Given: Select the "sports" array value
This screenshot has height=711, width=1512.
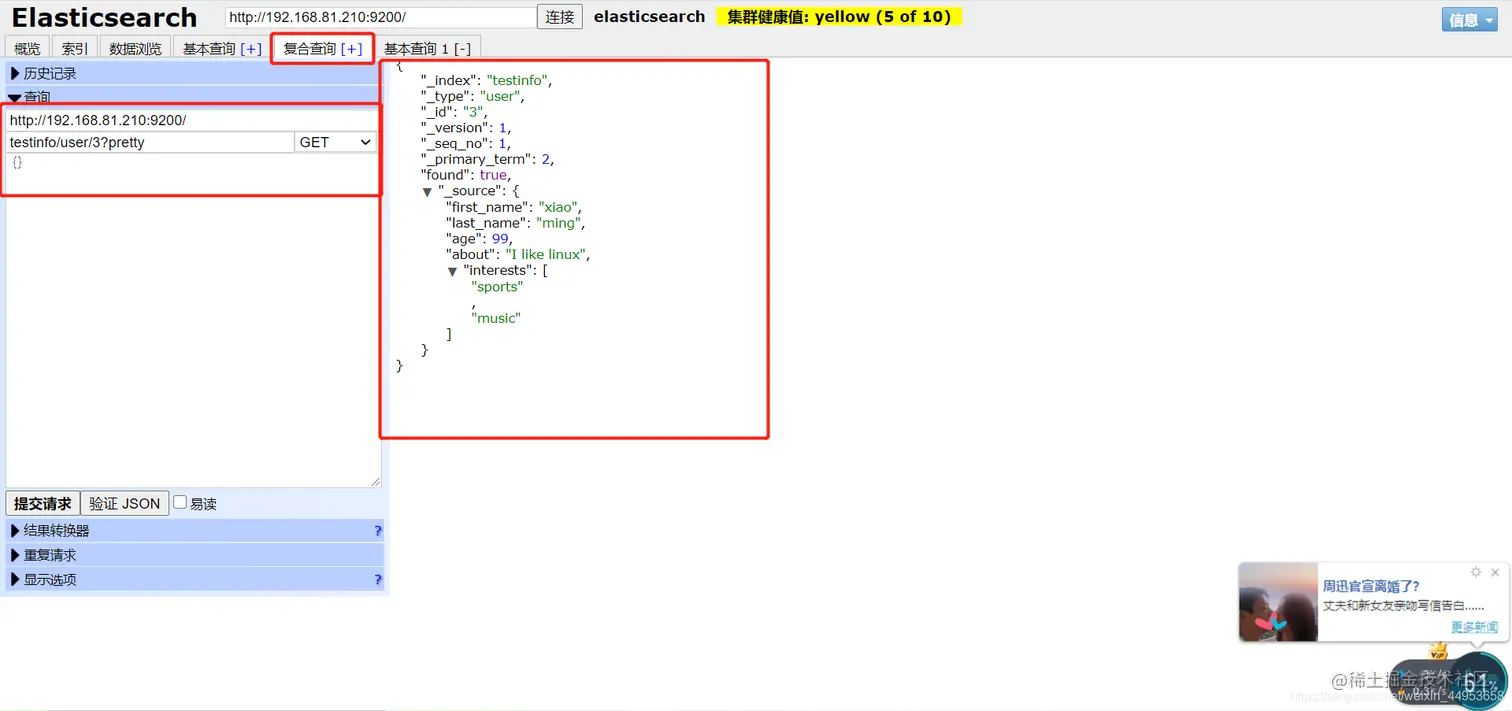Looking at the screenshot, I should (x=497, y=287).
